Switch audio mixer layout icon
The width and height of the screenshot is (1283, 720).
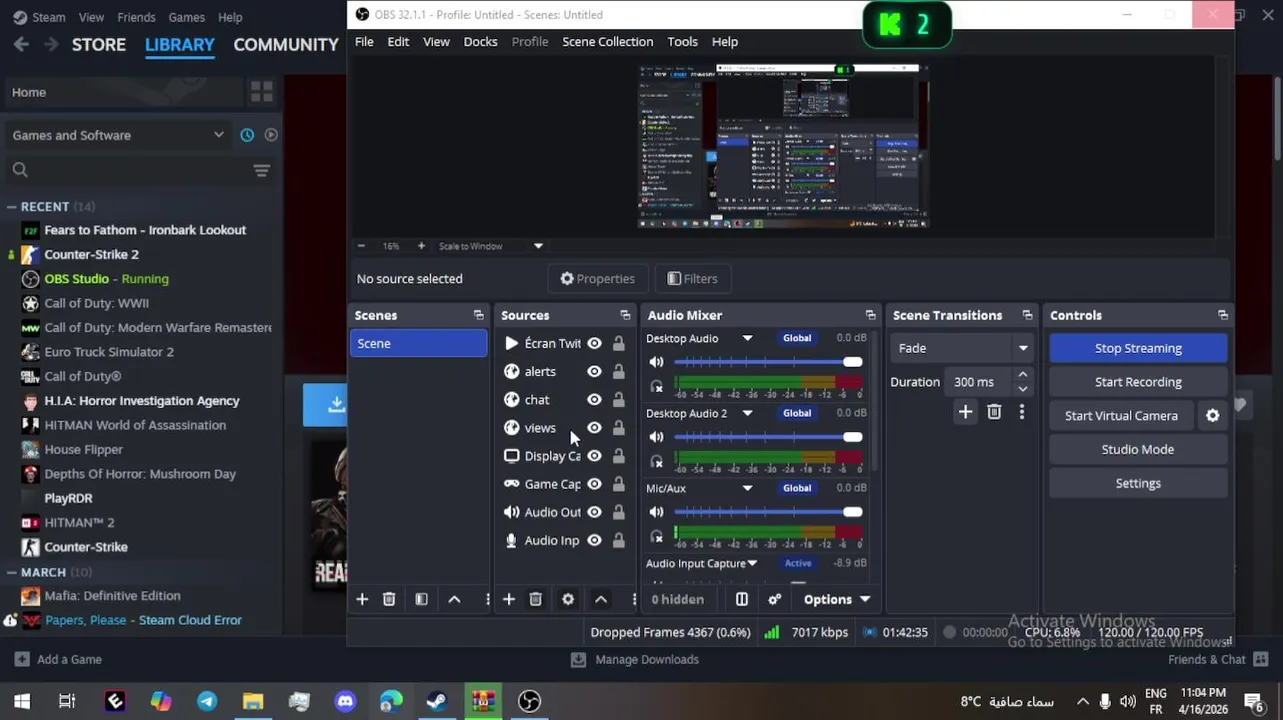pos(741,599)
